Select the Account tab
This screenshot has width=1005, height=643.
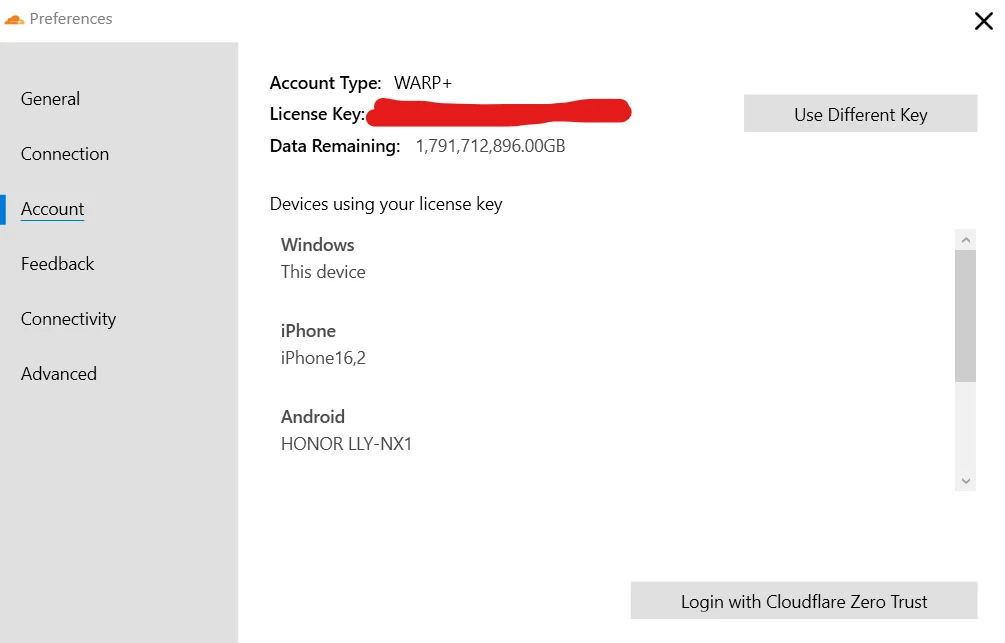(x=53, y=209)
